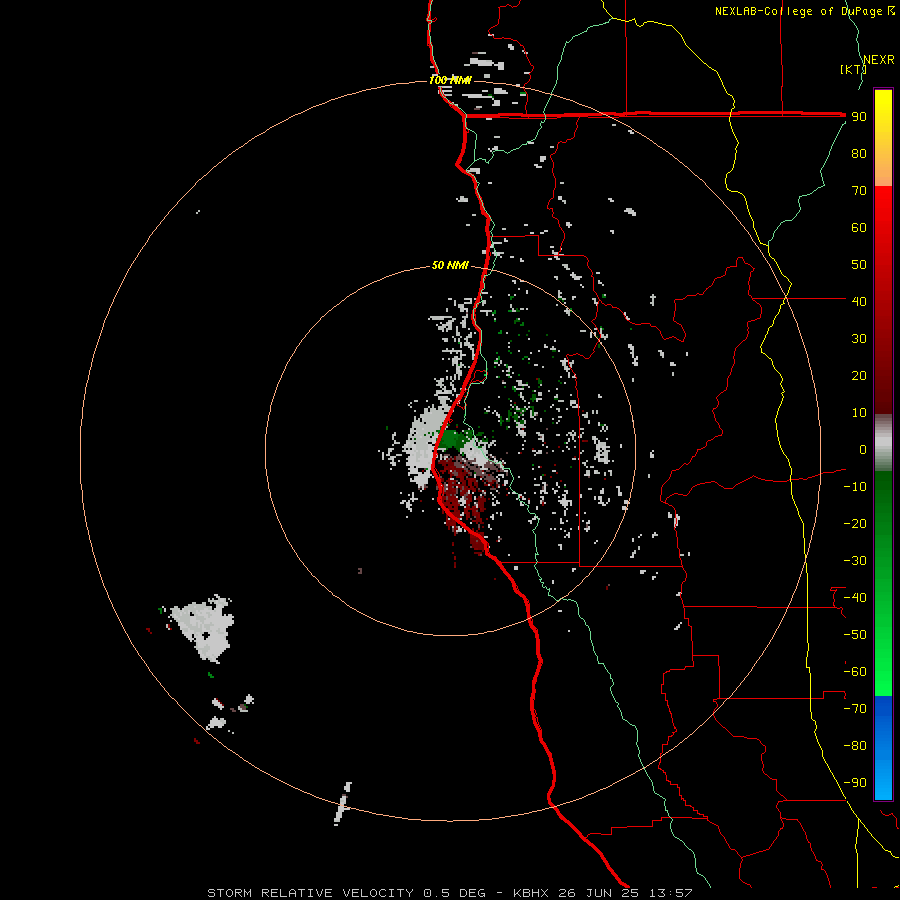
Task: Click the 0 value on the velocity scale
Action: (863, 450)
